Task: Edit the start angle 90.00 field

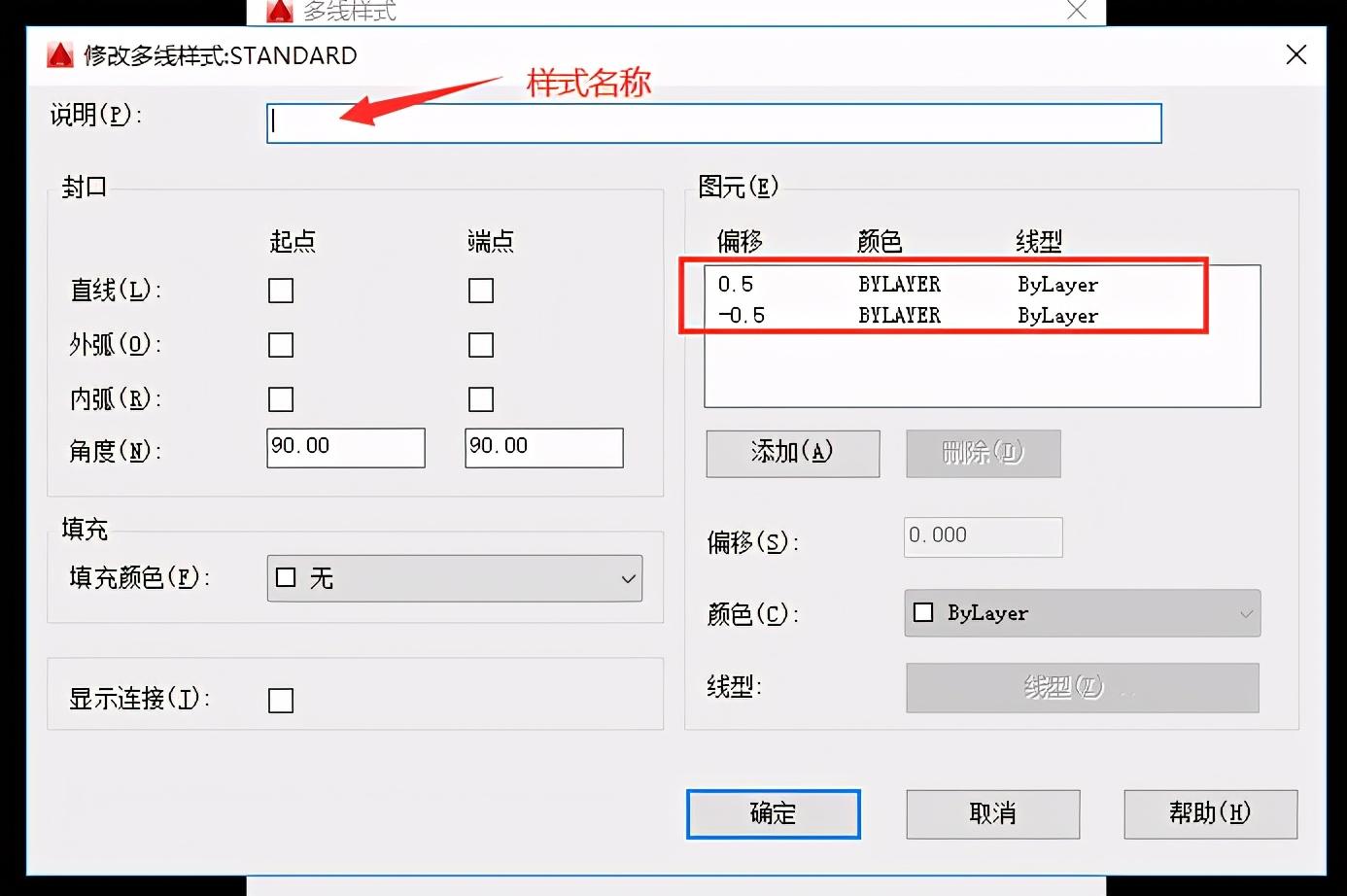Action: coord(345,447)
